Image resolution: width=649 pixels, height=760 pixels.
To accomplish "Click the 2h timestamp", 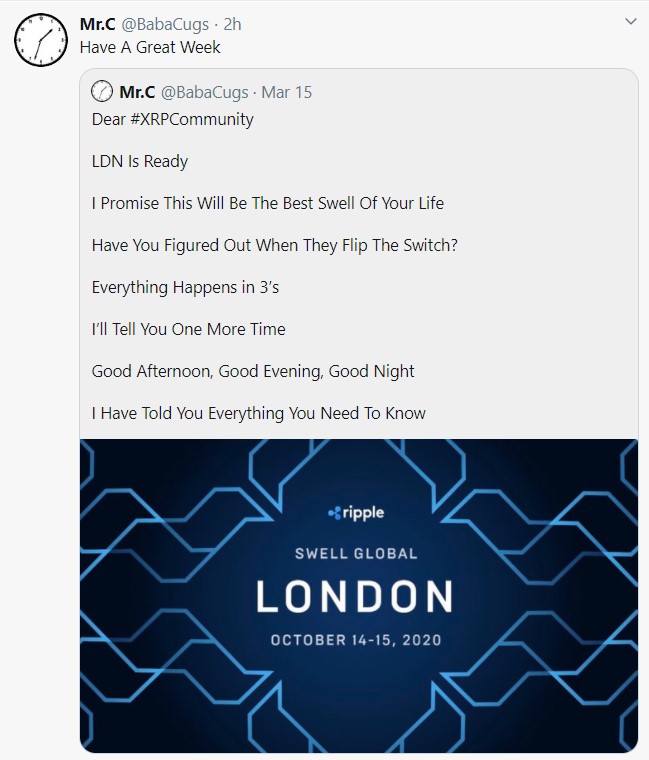I will click(232, 23).
